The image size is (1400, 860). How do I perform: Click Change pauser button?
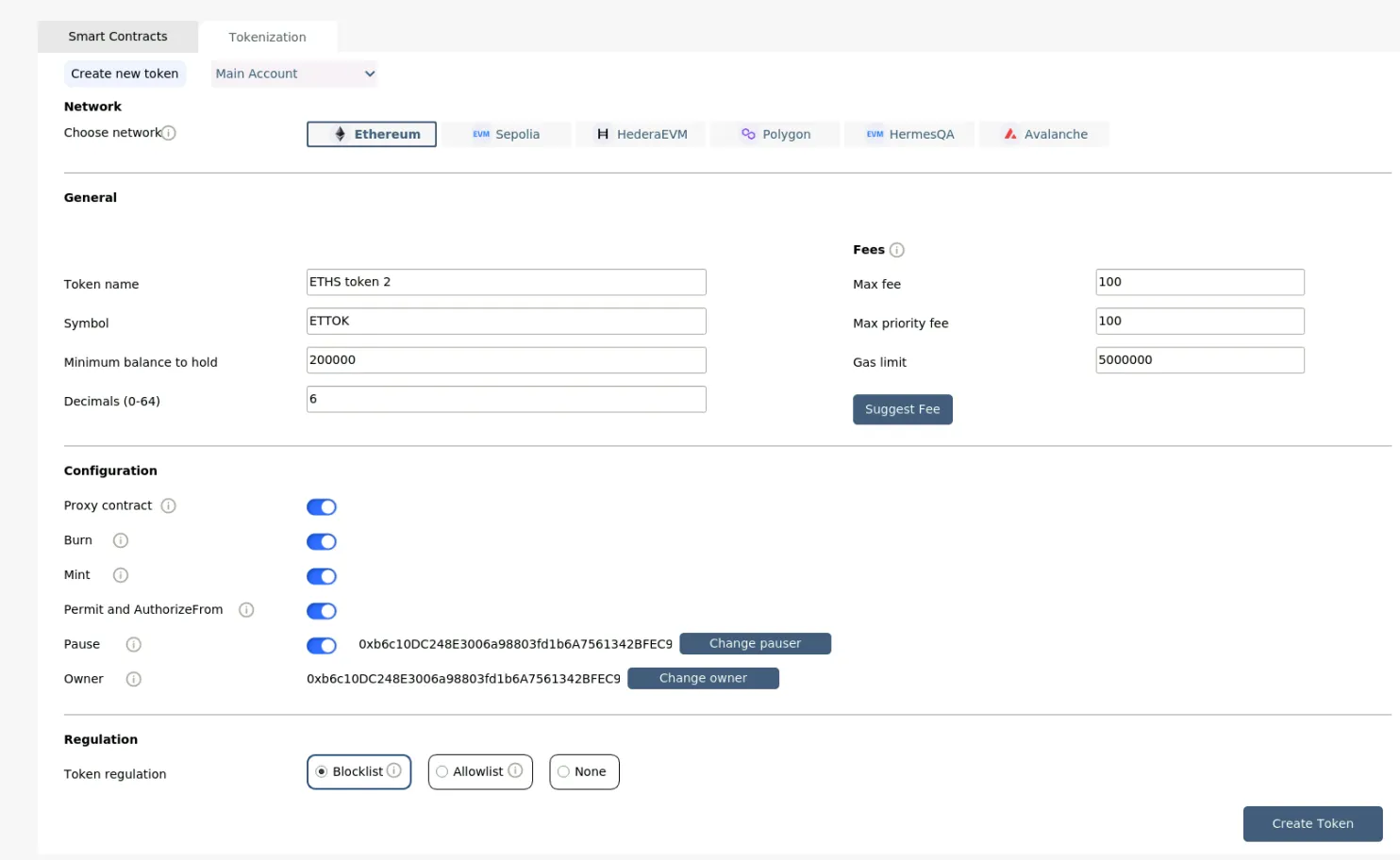(x=755, y=643)
